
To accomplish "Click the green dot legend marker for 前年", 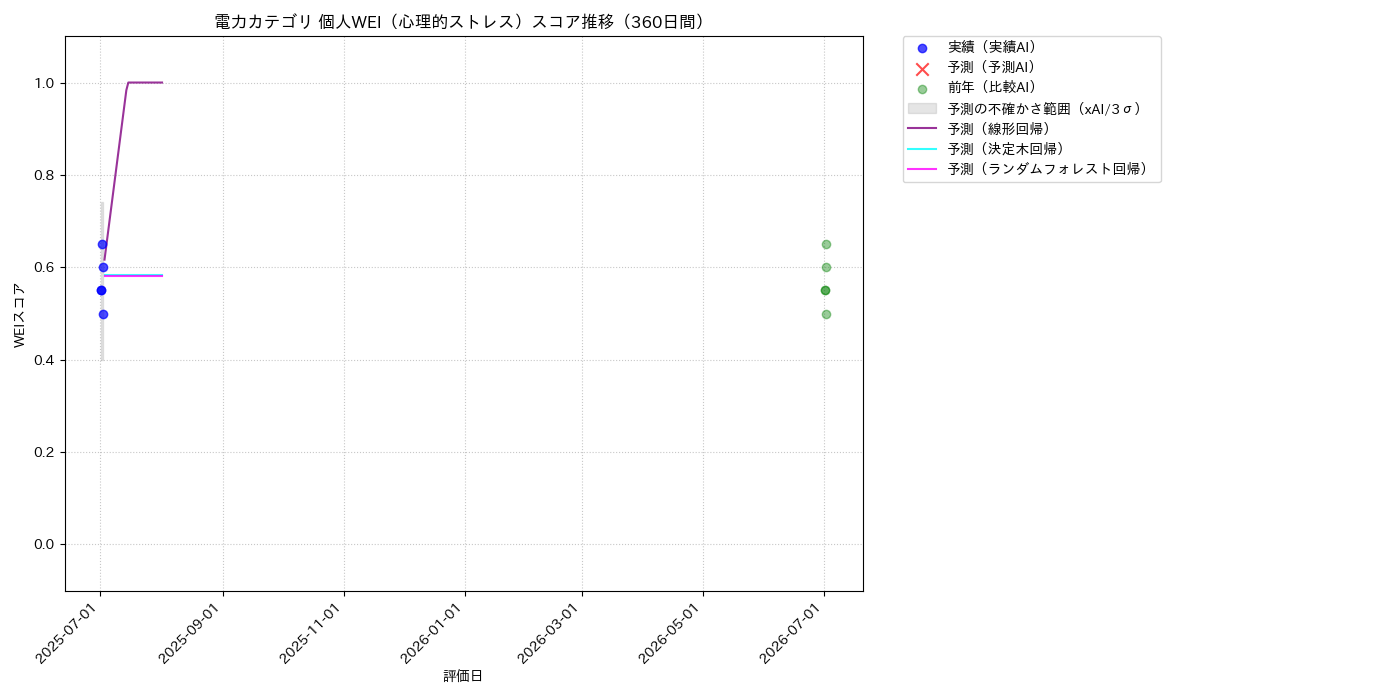I will 922,89.
